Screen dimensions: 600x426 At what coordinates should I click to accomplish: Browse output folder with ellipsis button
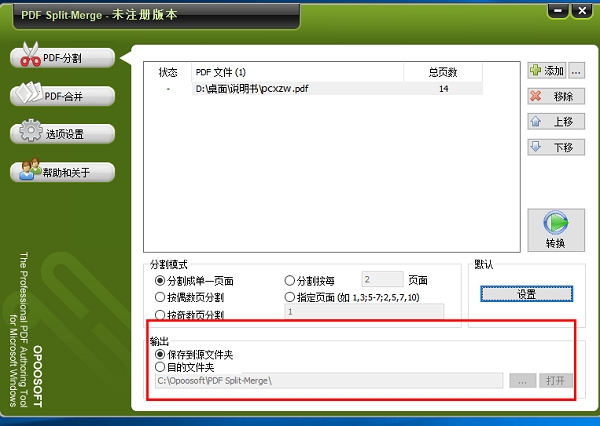pyautogui.click(x=523, y=381)
